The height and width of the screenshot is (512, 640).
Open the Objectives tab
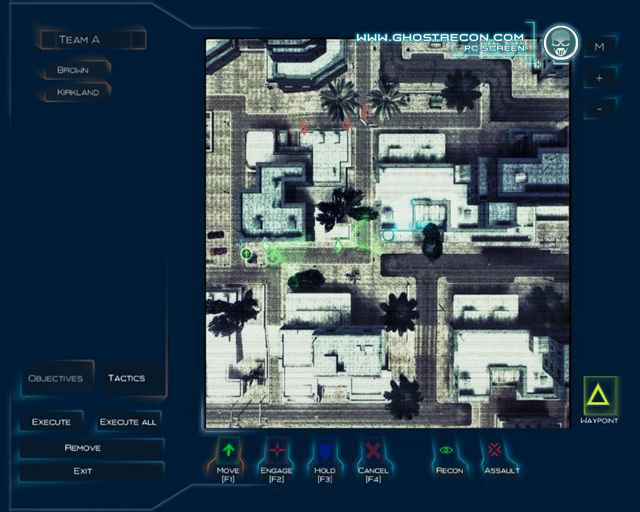55,378
